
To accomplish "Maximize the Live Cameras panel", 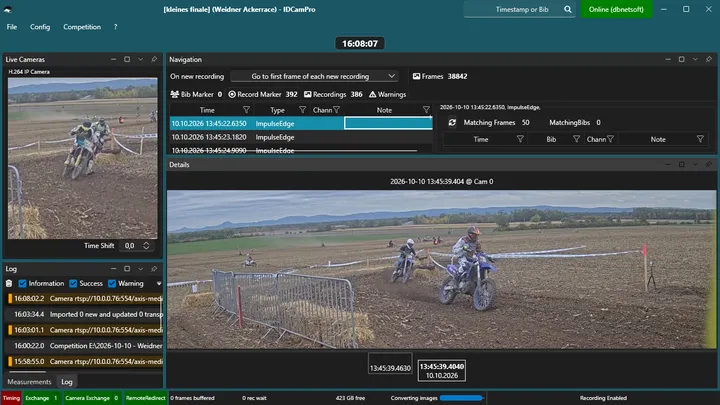I will tap(127, 59).
